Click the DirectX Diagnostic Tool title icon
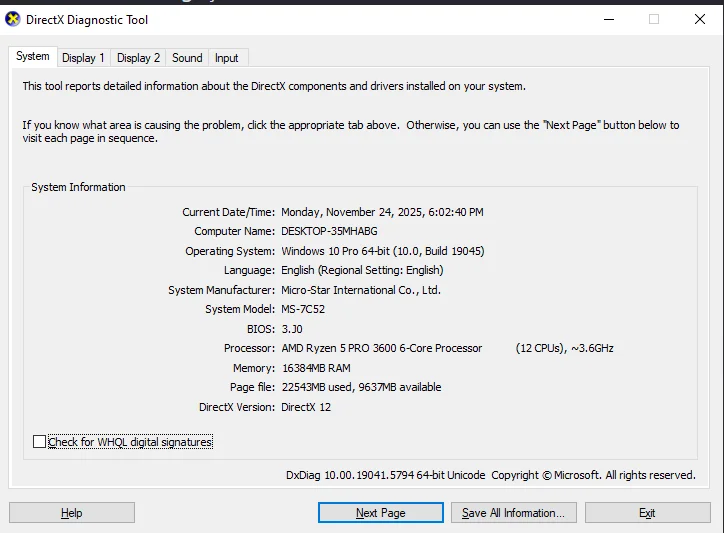 pos(12,19)
